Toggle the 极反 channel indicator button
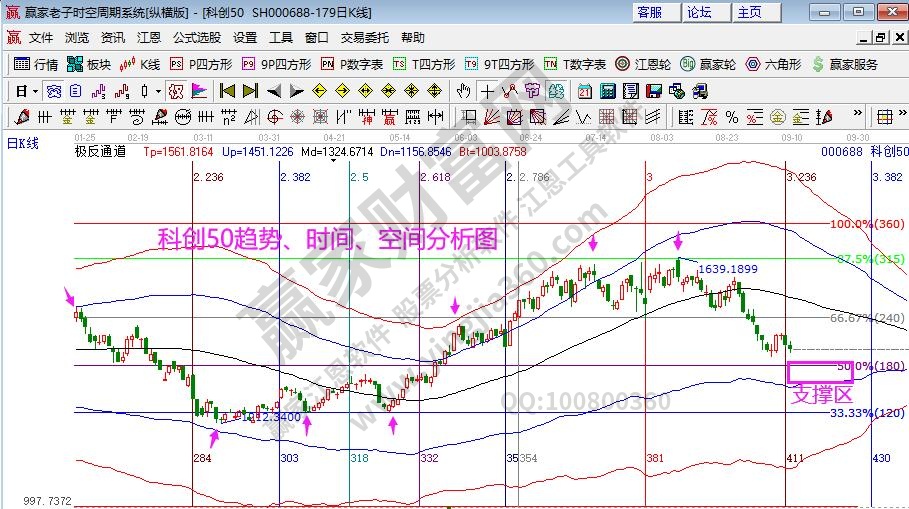The image size is (909, 509). coord(176,91)
